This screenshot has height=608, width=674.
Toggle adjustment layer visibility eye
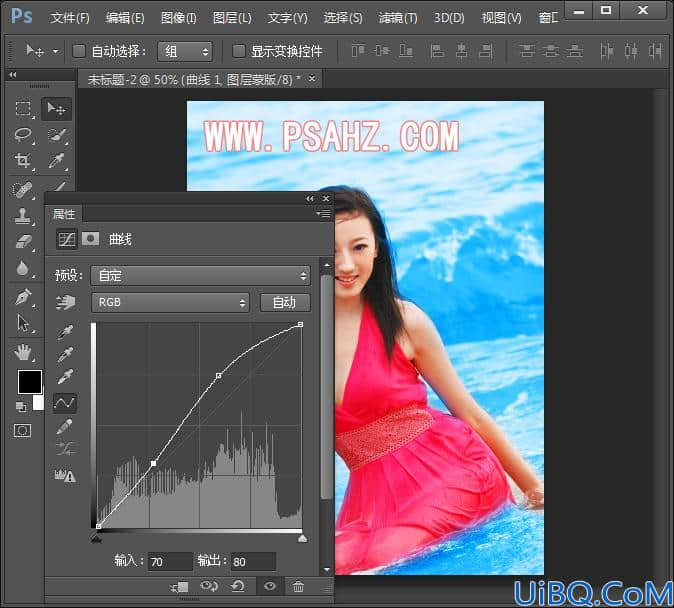(x=270, y=586)
